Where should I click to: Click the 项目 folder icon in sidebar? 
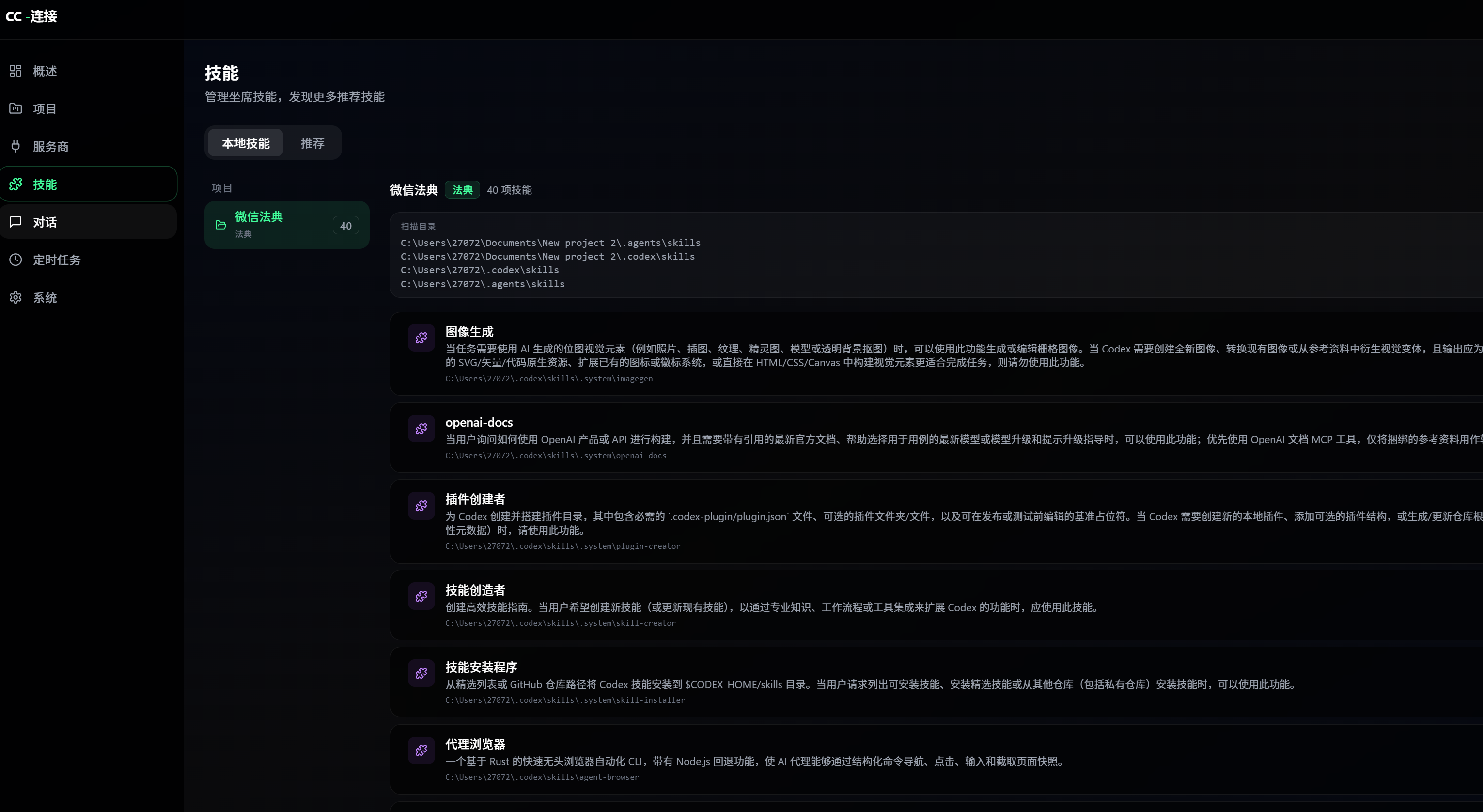pos(16,108)
